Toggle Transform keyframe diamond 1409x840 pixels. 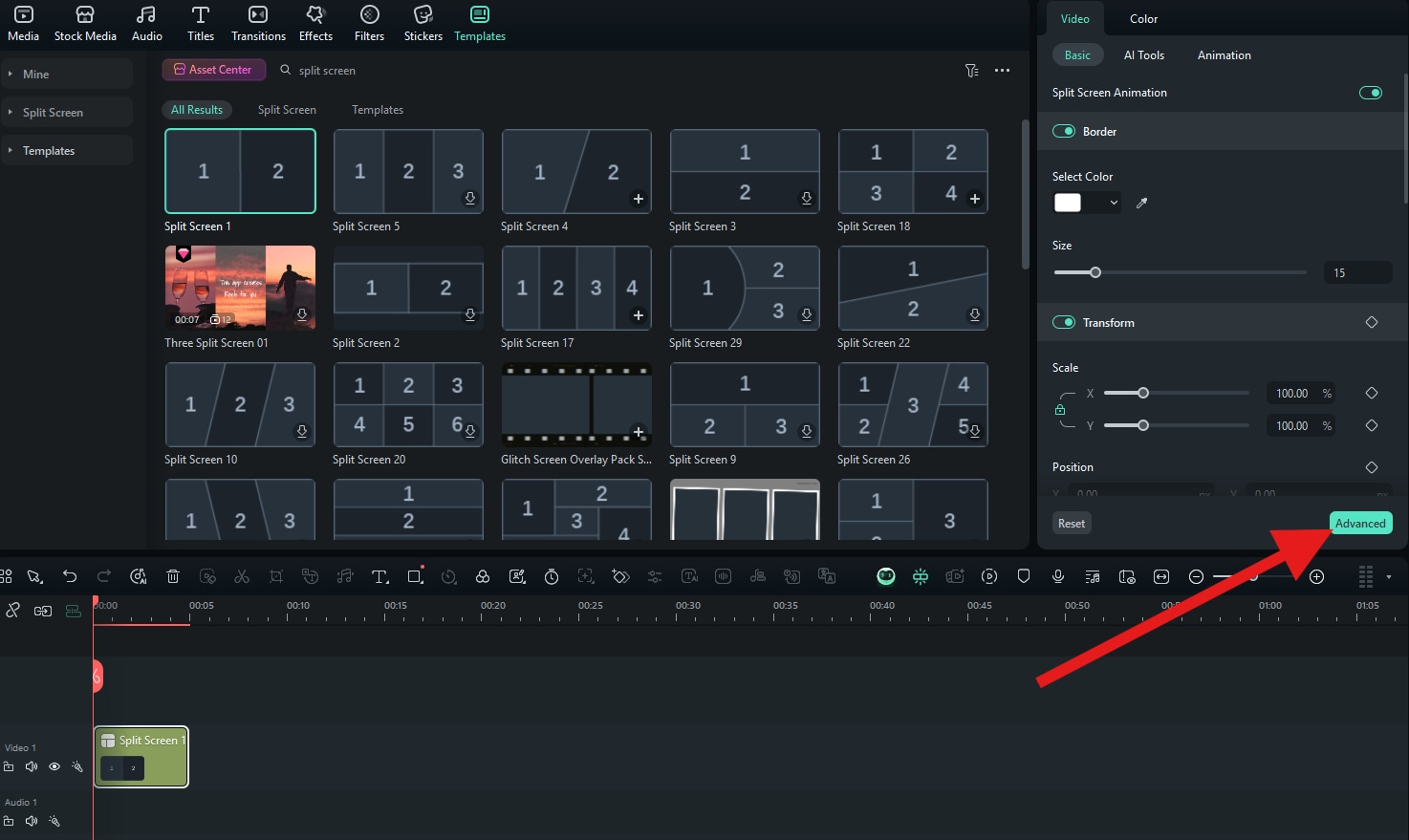click(1372, 322)
